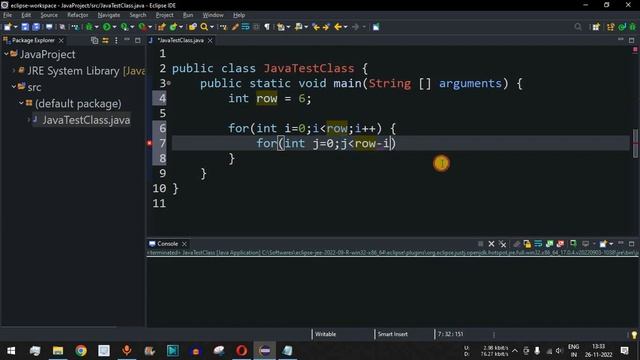This screenshot has height=360, width=640.
Task: Click the New Java Package icon
Action: point(161,27)
